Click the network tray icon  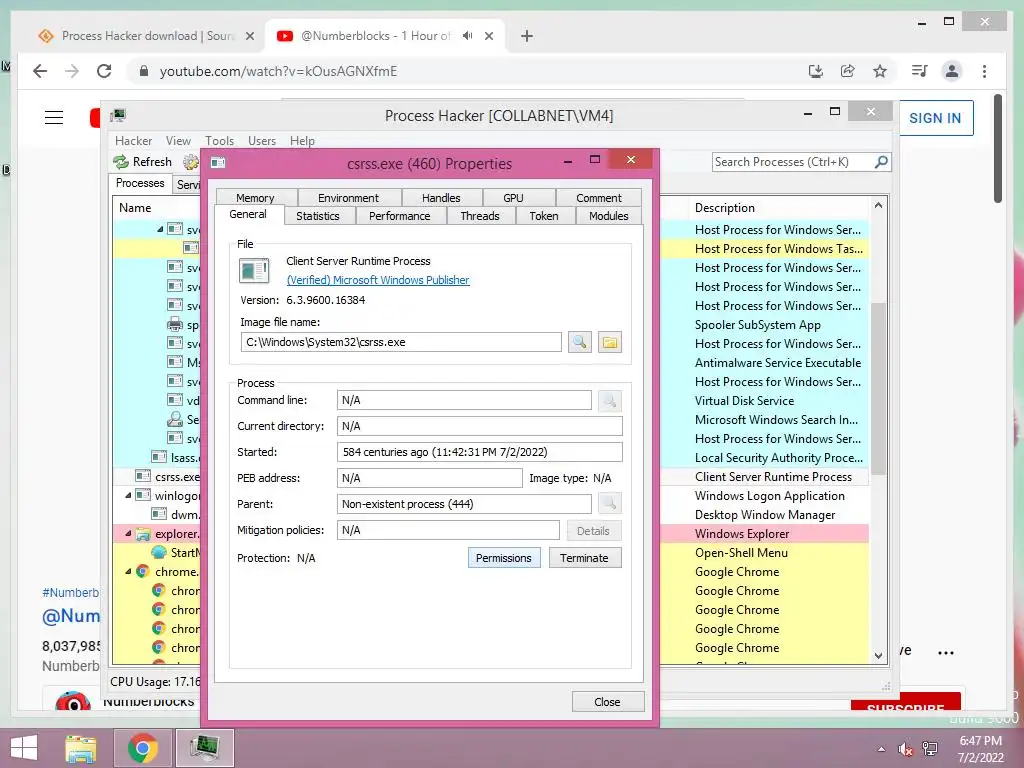click(930, 748)
